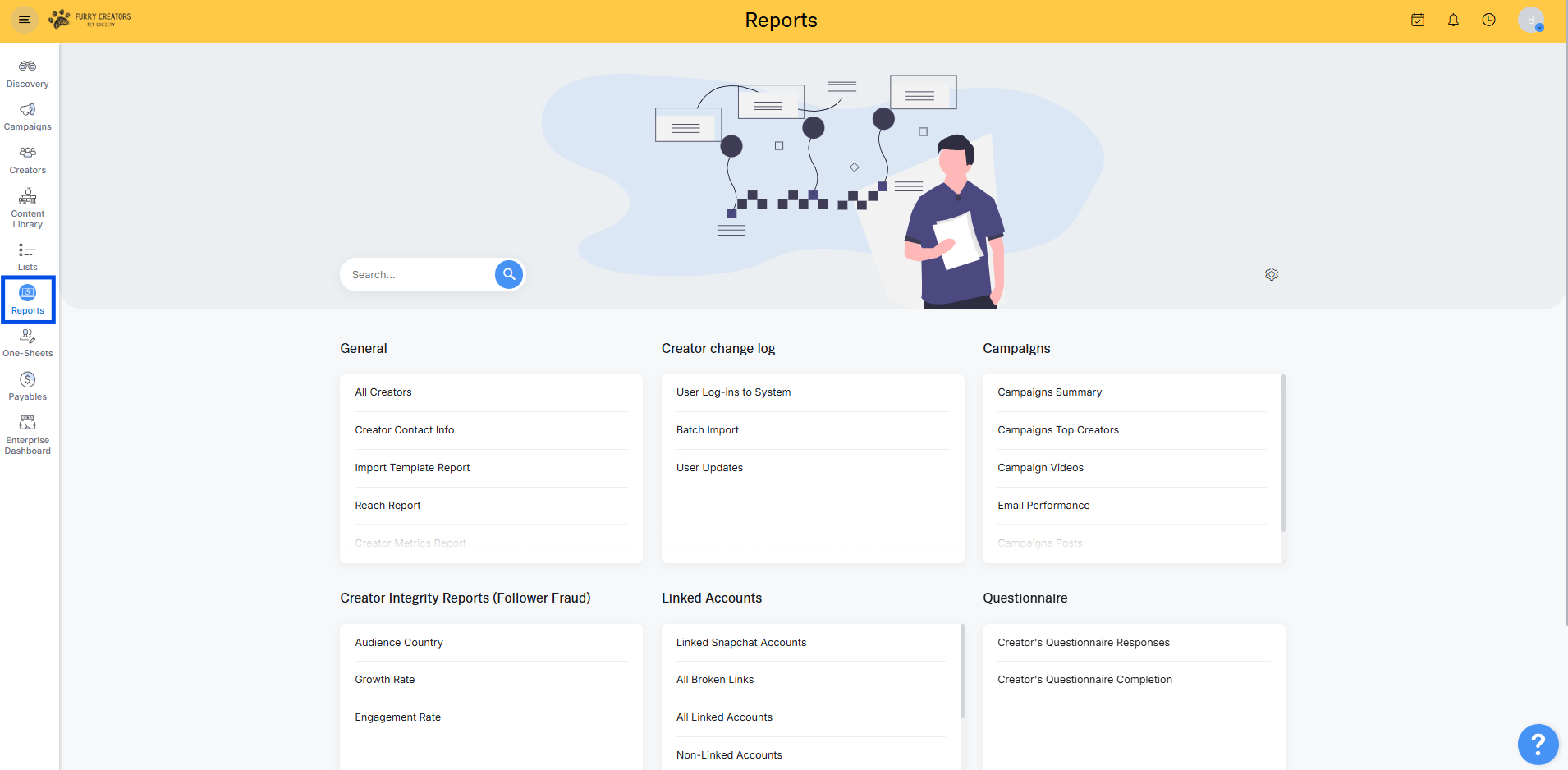Screen dimensions: 1568x770
Task: Click the Campaigns list scrollbar
Action: click(1282, 452)
